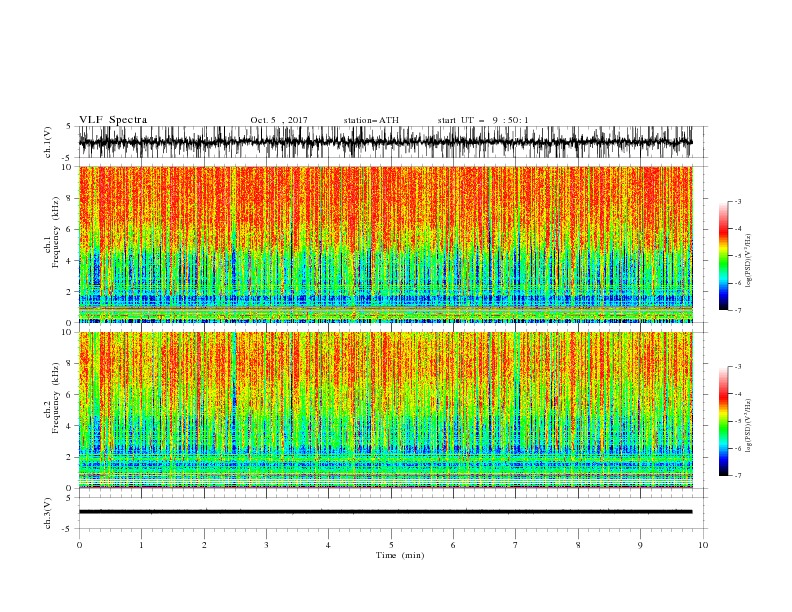Click the '4' tick on the time axis
Screen dimensions: 792x612
(328, 545)
